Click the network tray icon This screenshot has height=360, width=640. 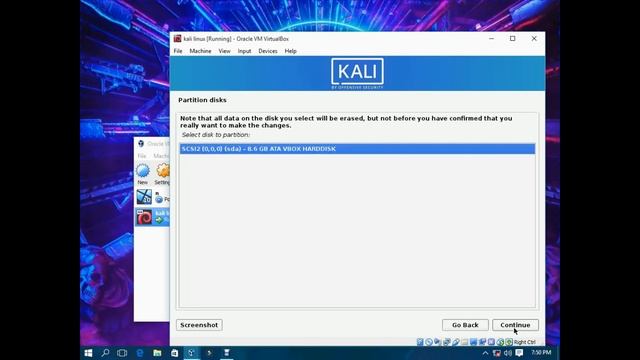496,353
